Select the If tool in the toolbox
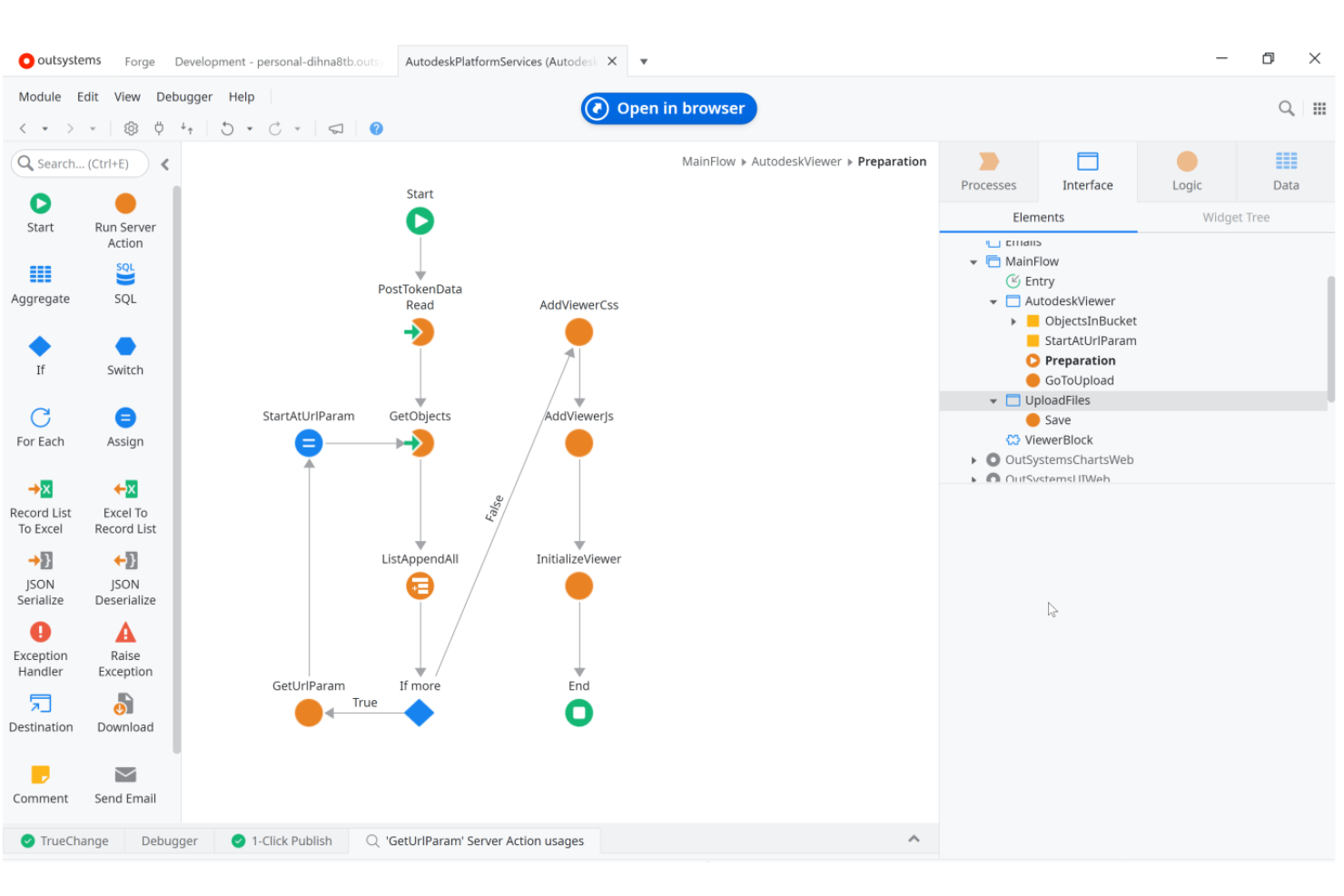 tap(40, 356)
